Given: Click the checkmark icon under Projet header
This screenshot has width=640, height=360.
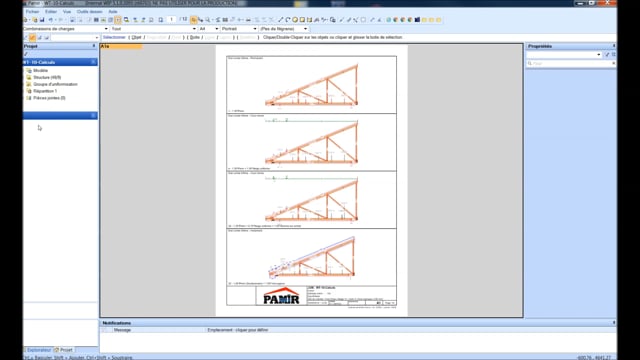Looking at the screenshot, I should pos(26,54).
